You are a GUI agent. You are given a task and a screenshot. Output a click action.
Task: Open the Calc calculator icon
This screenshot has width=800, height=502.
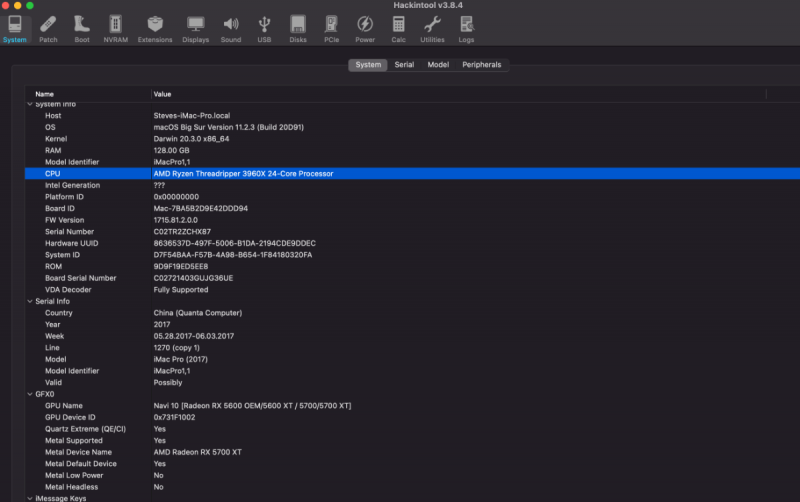point(398,28)
